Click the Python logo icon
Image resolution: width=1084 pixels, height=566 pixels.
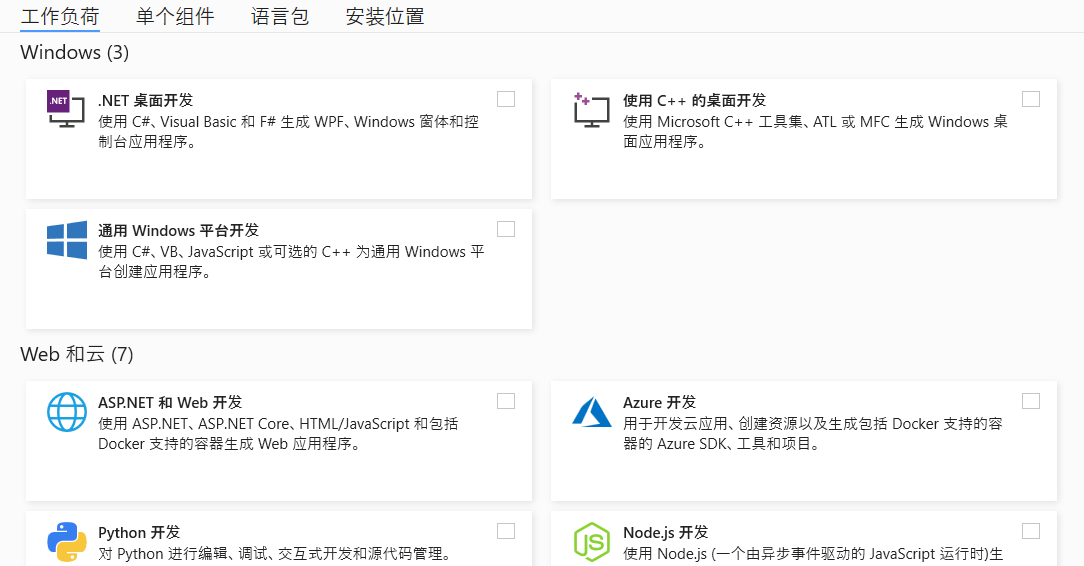tap(67, 542)
